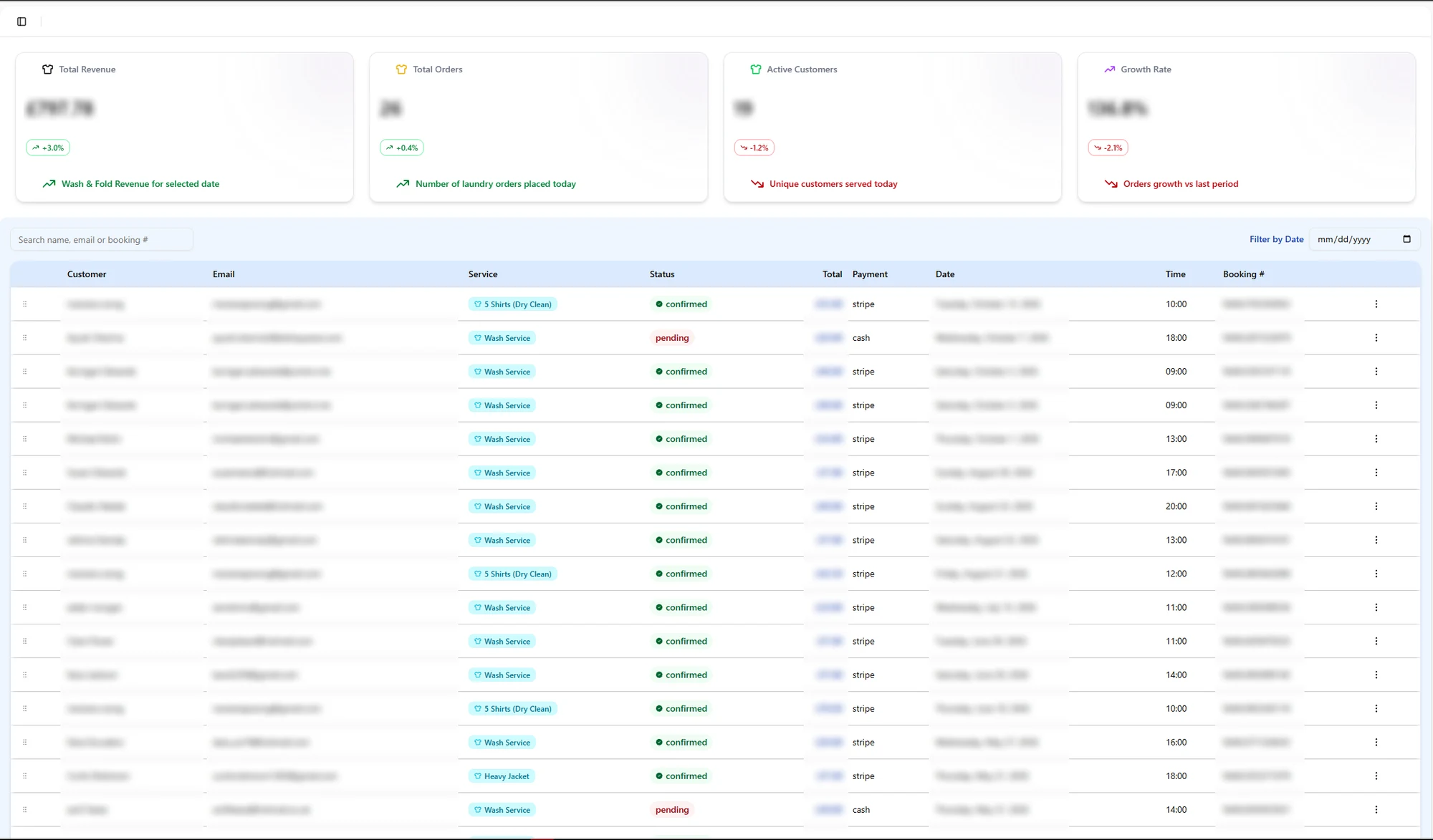1433x840 pixels.
Task: Click the -1.2% customers change badge
Action: [x=754, y=148]
